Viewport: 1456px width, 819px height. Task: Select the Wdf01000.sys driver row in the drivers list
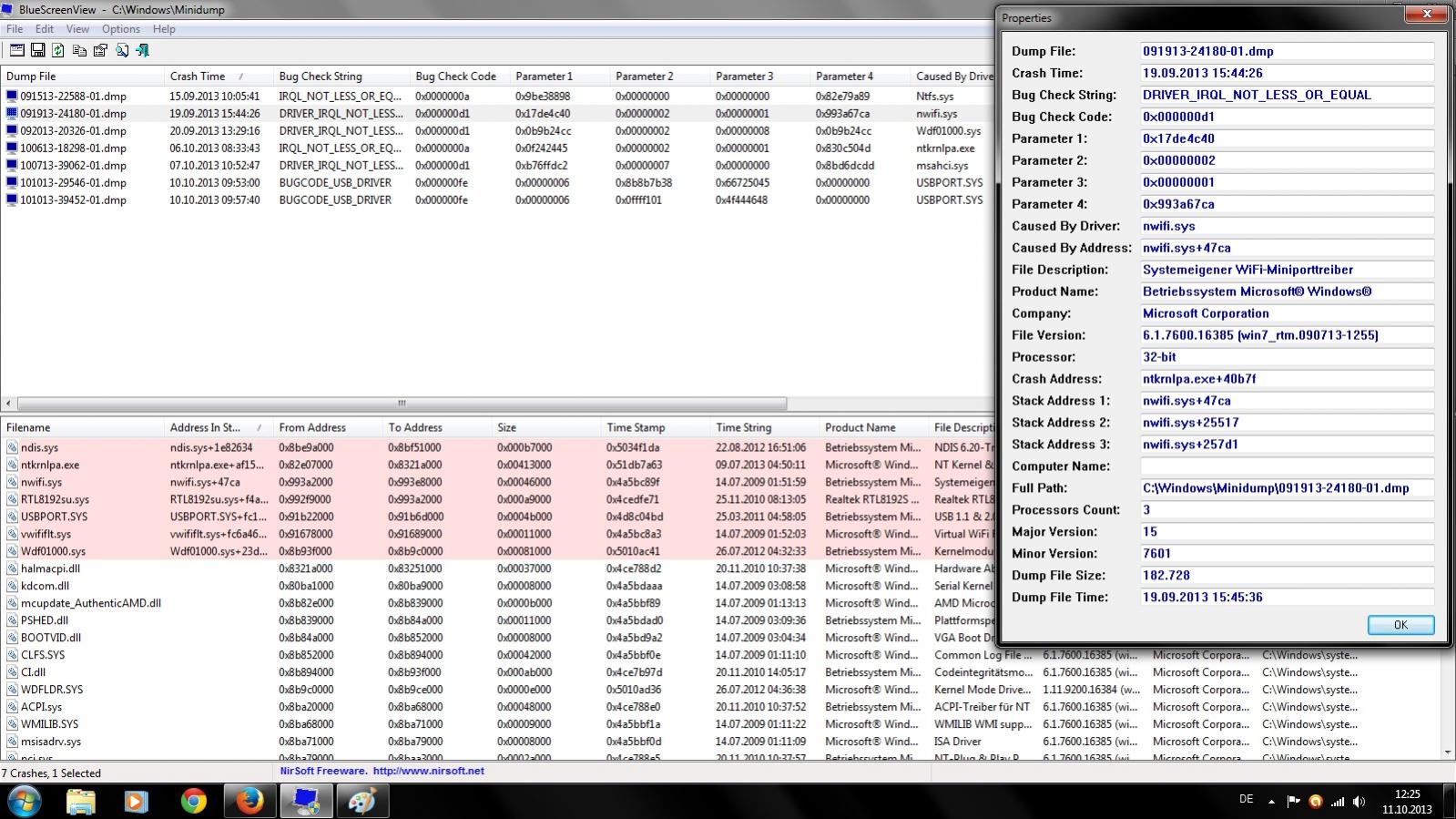pyautogui.click(x=496, y=551)
